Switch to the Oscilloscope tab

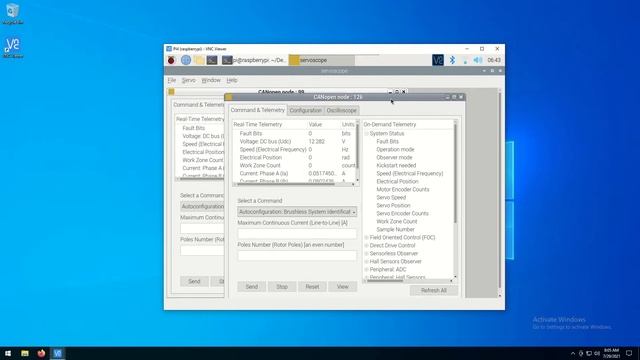(x=342, y=111)
